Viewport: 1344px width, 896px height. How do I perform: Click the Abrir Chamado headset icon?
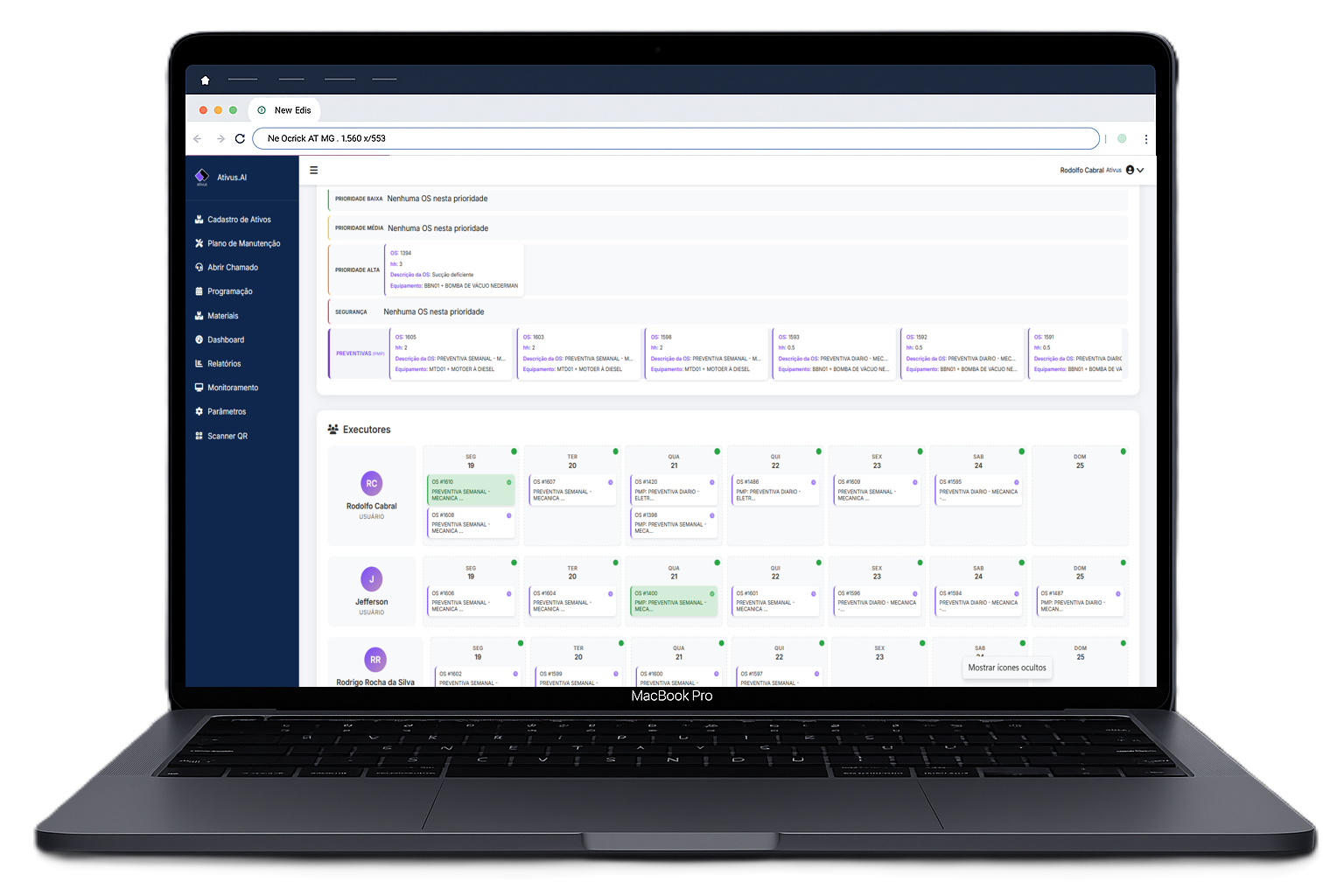click(x=199, y=268)
